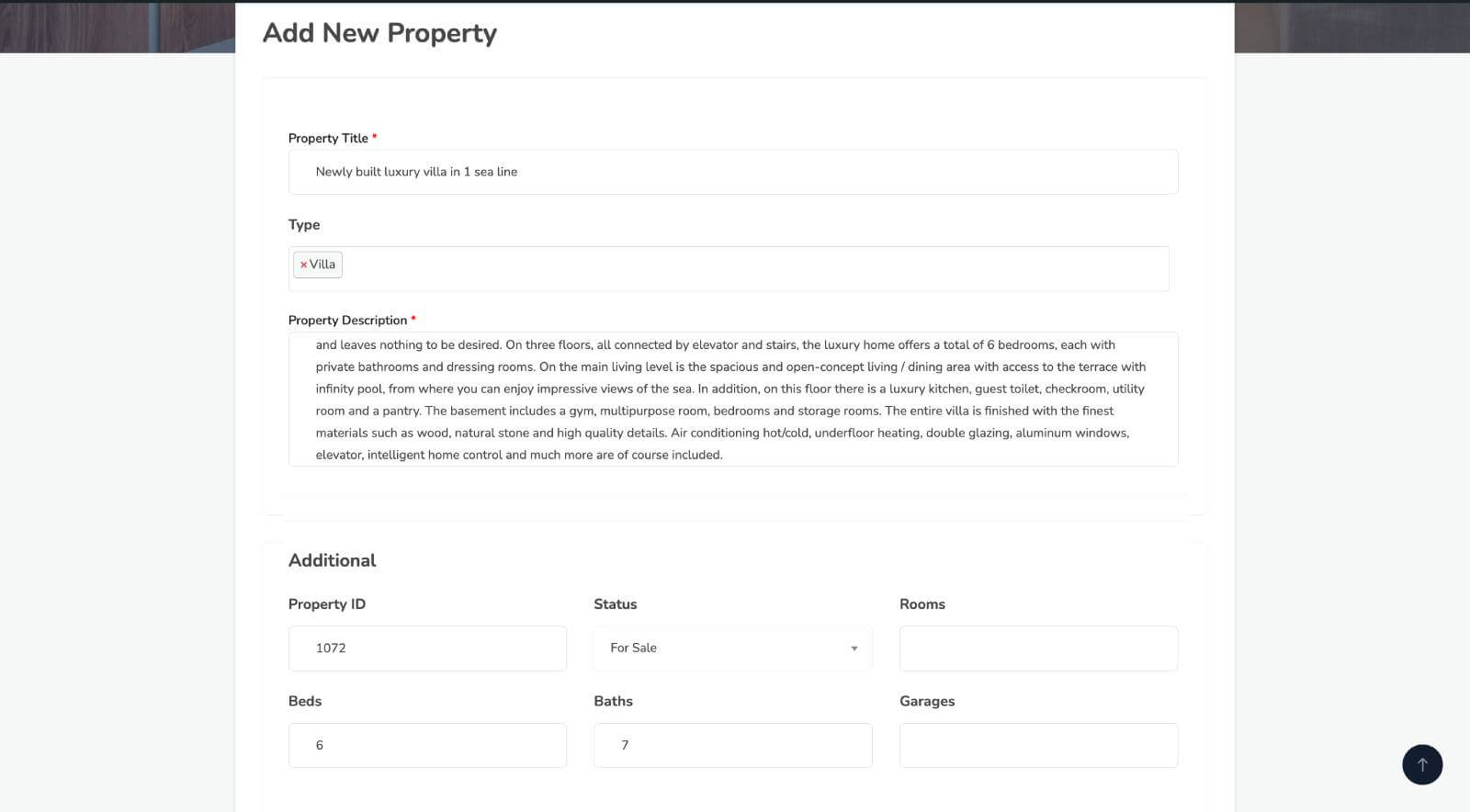Click the scroll-to-top arrow button
The height and width of the screenshot is (812, 1470).
1421,764
